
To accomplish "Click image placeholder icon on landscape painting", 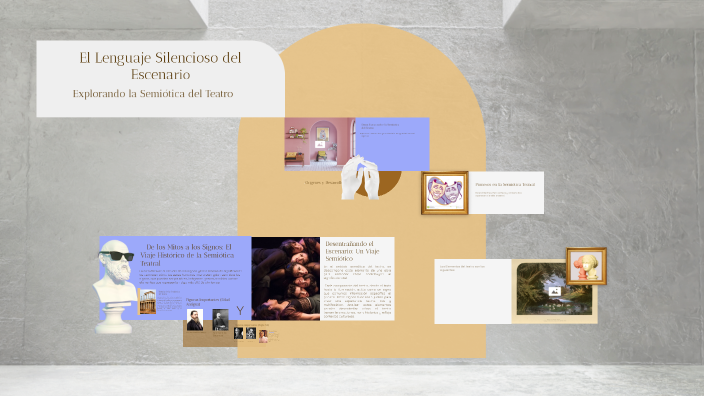I will tap(554, 291).
